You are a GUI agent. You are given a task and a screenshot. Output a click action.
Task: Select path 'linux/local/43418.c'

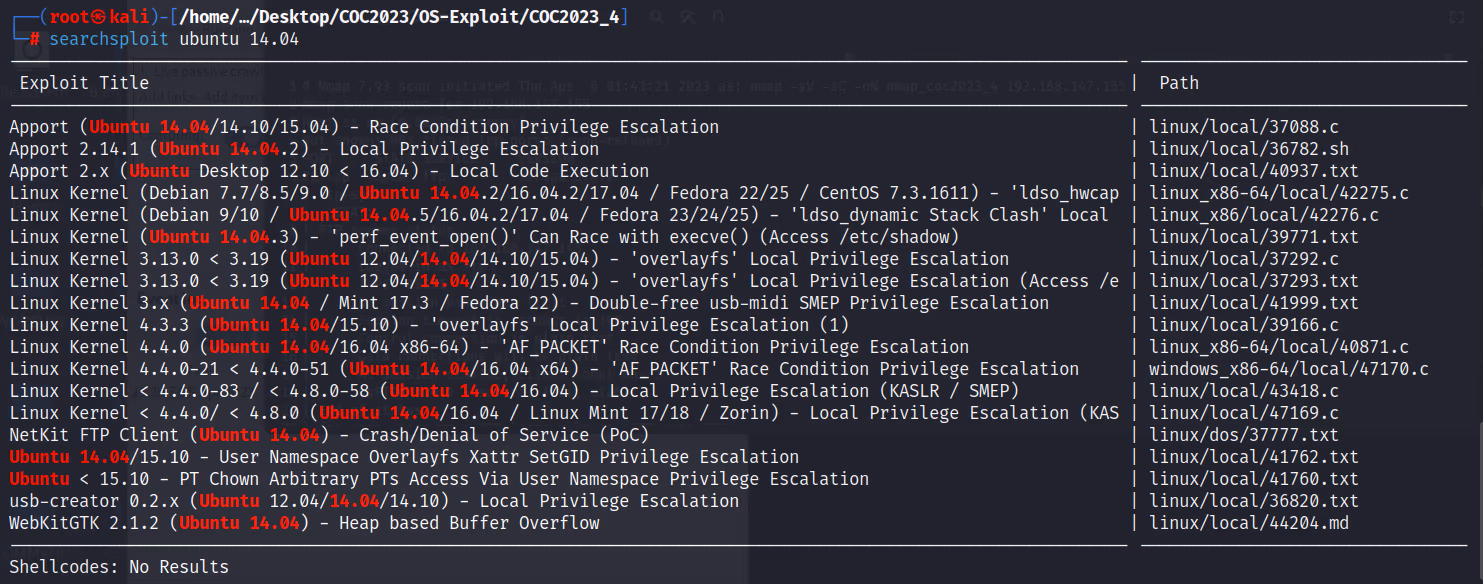point(1244,391)
